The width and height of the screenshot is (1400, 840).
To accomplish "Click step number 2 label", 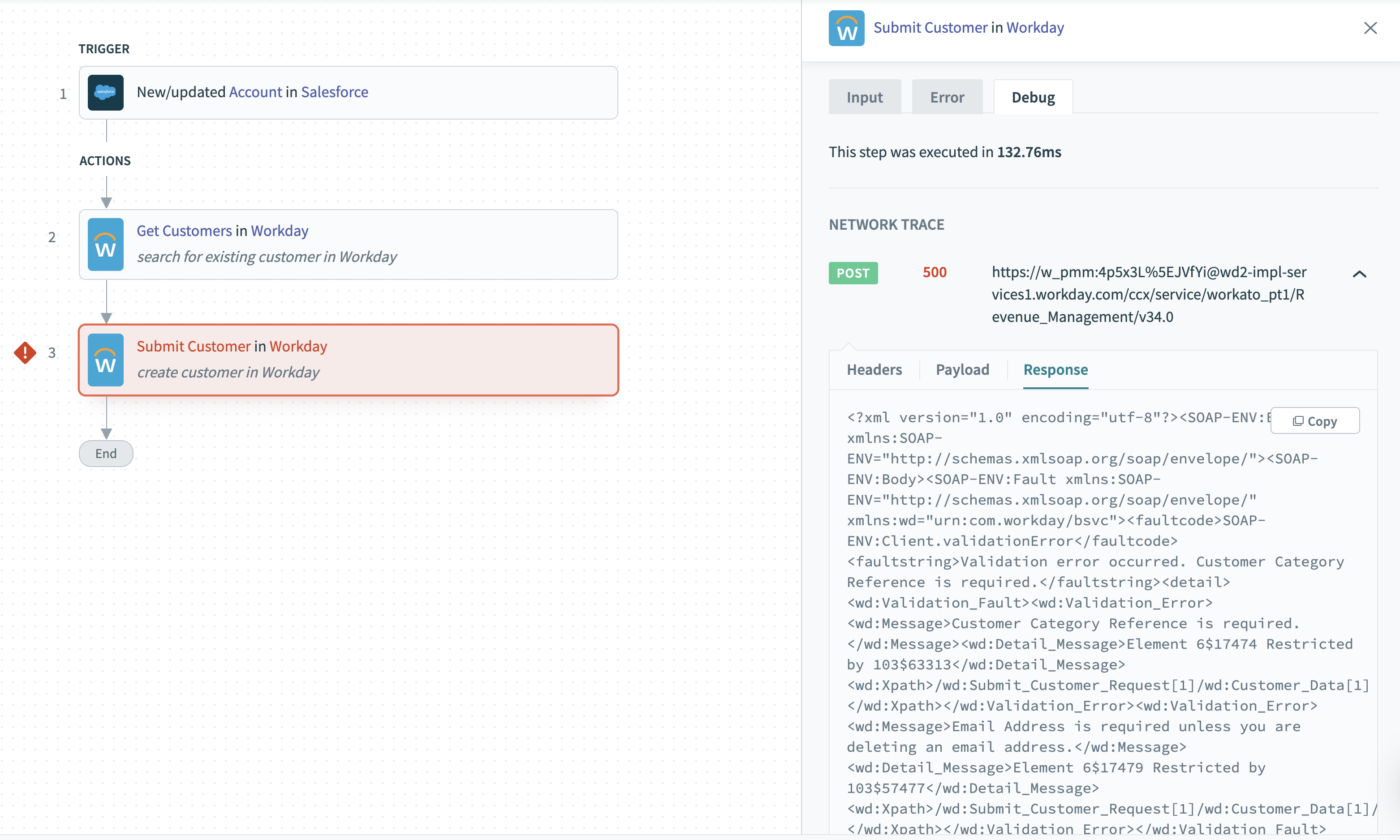I will (x=52, y=237).
